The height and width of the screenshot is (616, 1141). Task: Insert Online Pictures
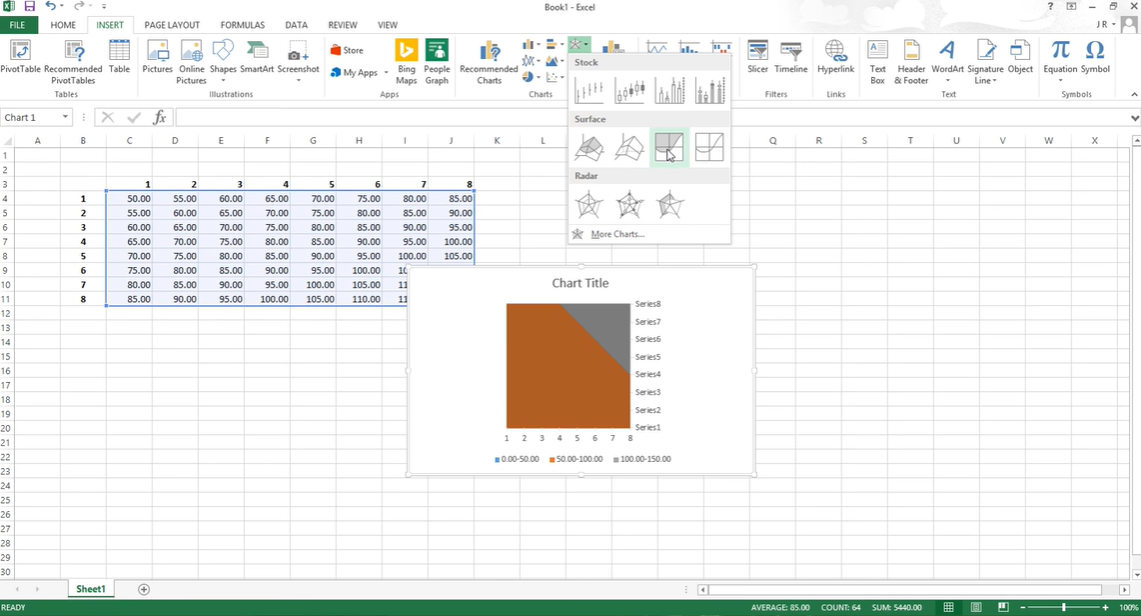[191, 62]
